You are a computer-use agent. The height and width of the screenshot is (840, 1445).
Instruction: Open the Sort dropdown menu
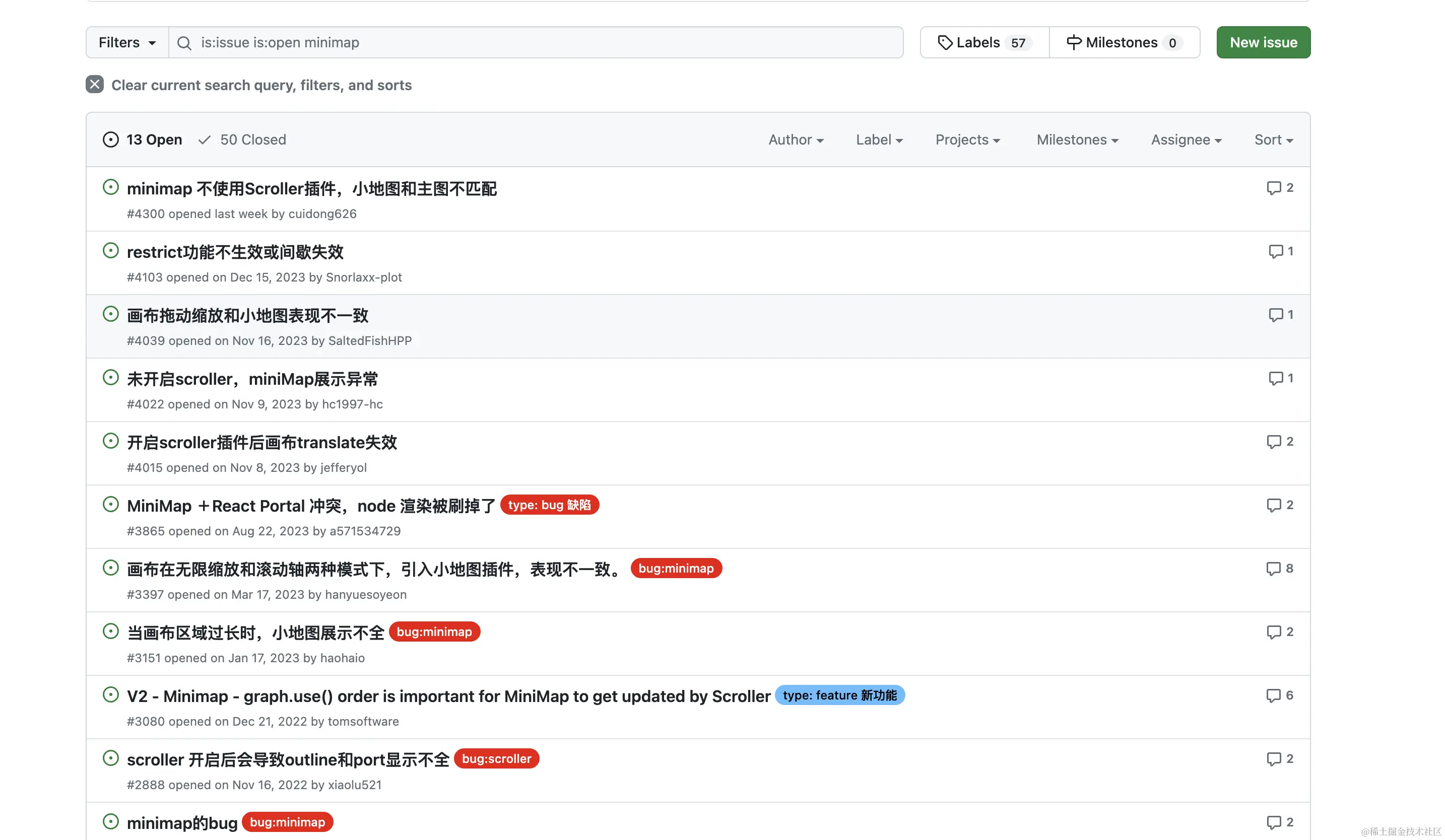coord(1273,140)
